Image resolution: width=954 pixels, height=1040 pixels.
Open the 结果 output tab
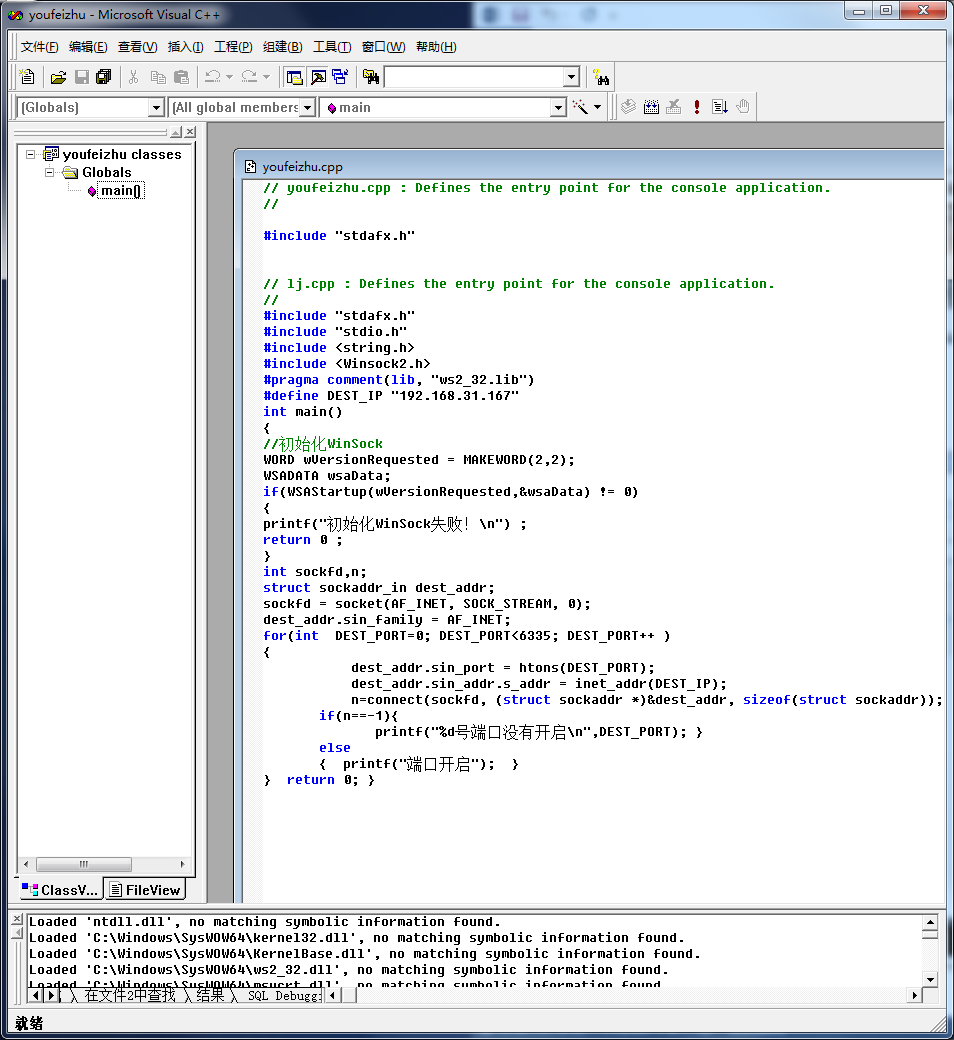click(210, 996)
